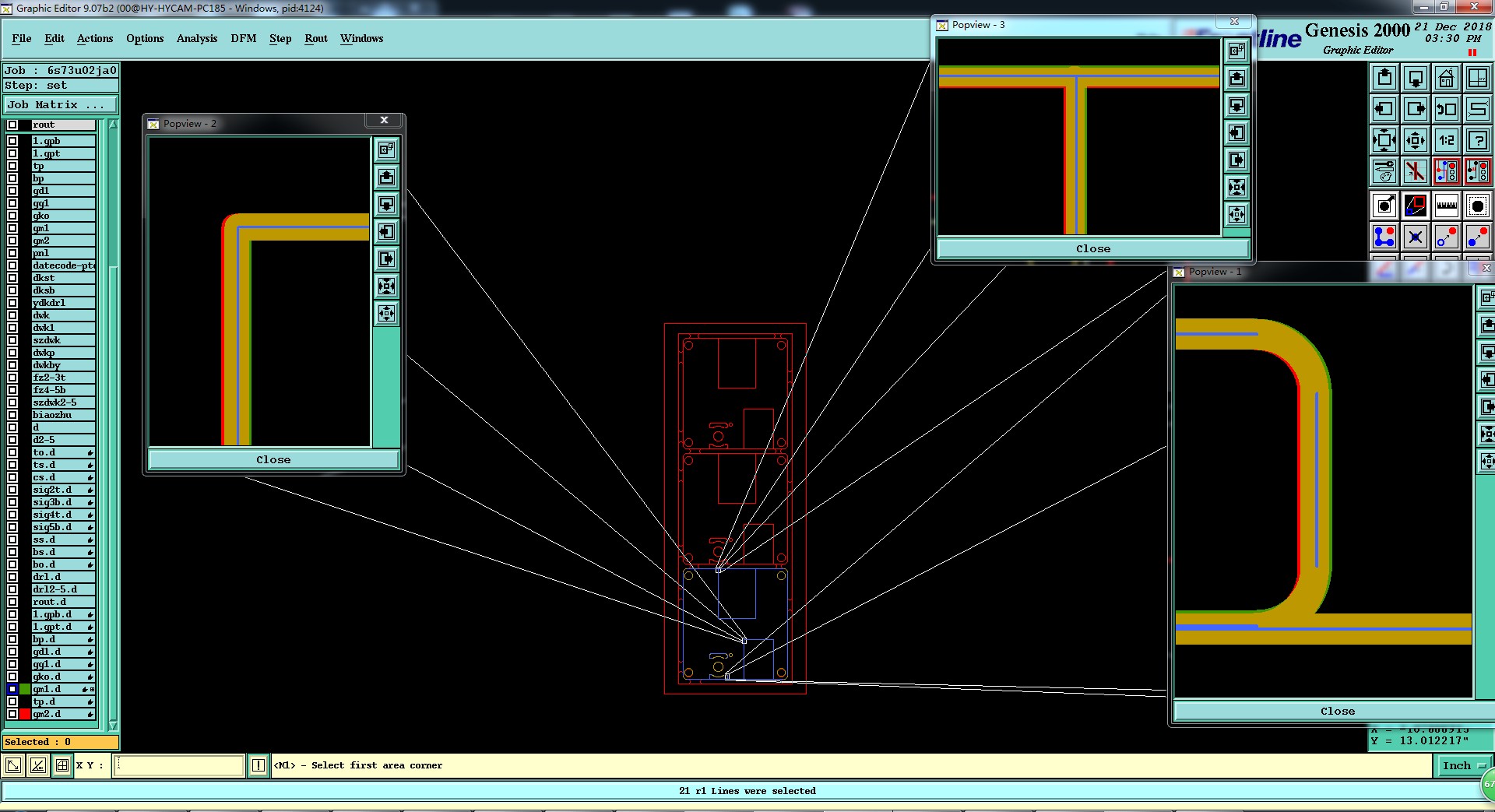Click Close button in Popview - 2
The width and height of the screenshot is (1495, 812).
coord(273,459)
